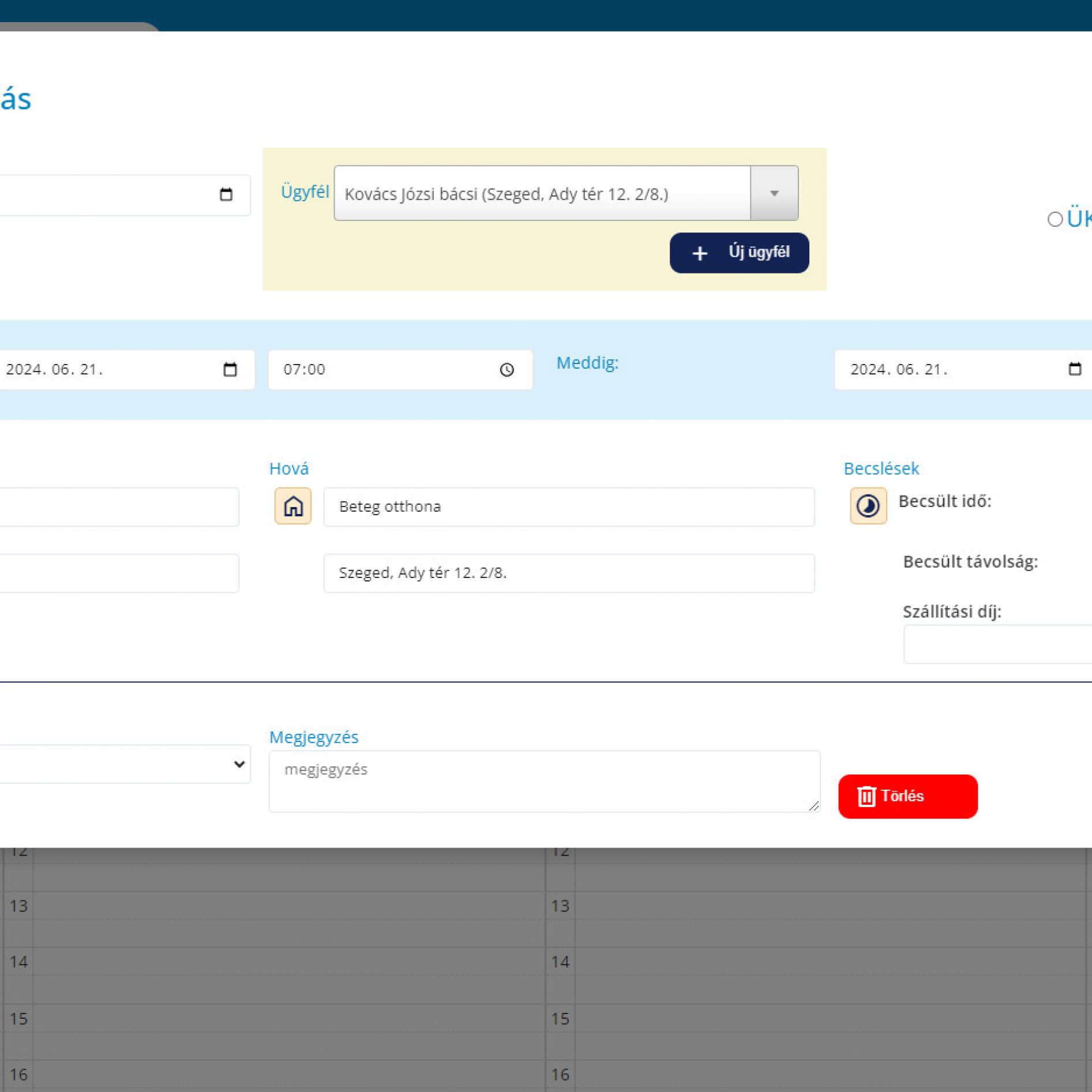Click the home icon next to Hová

[292, 506]
